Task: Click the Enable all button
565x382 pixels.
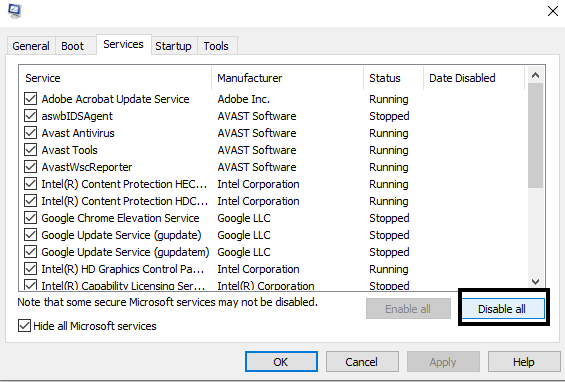Action: [408, 309]
